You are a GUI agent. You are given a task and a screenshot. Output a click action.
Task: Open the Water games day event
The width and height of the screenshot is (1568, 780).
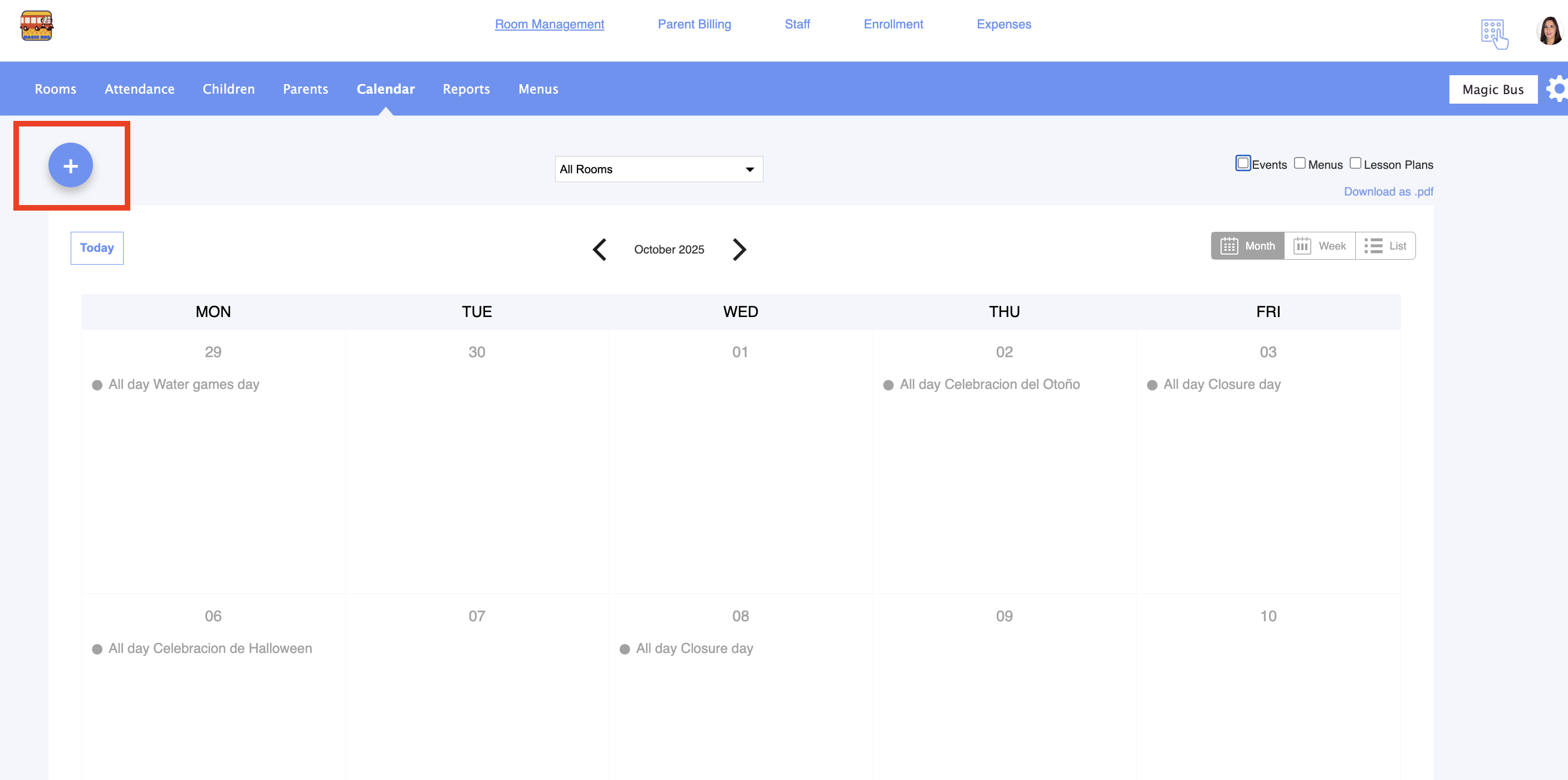[183, 384]
